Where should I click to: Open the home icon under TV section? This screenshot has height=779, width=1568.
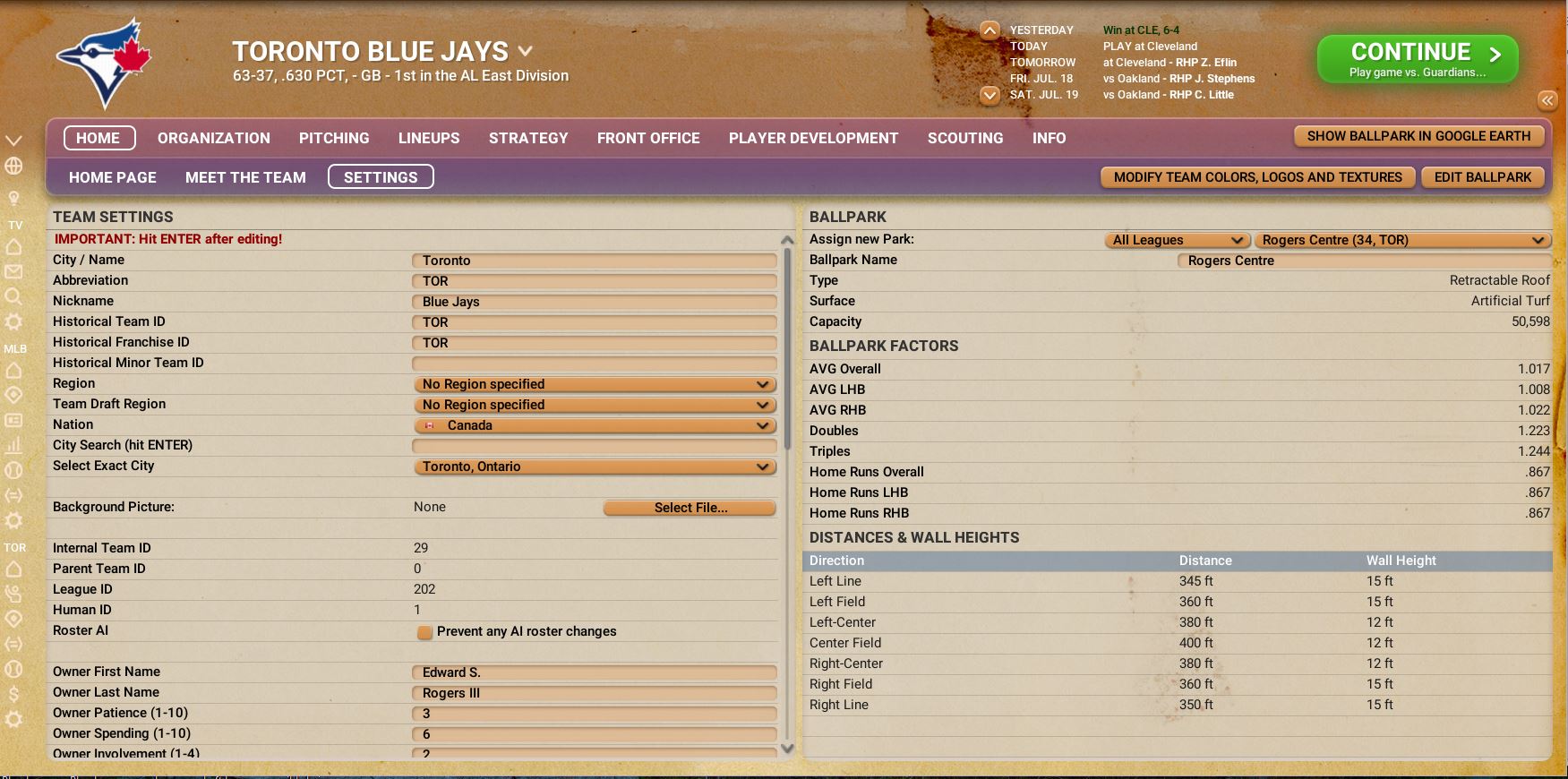(x=13, y=246)
